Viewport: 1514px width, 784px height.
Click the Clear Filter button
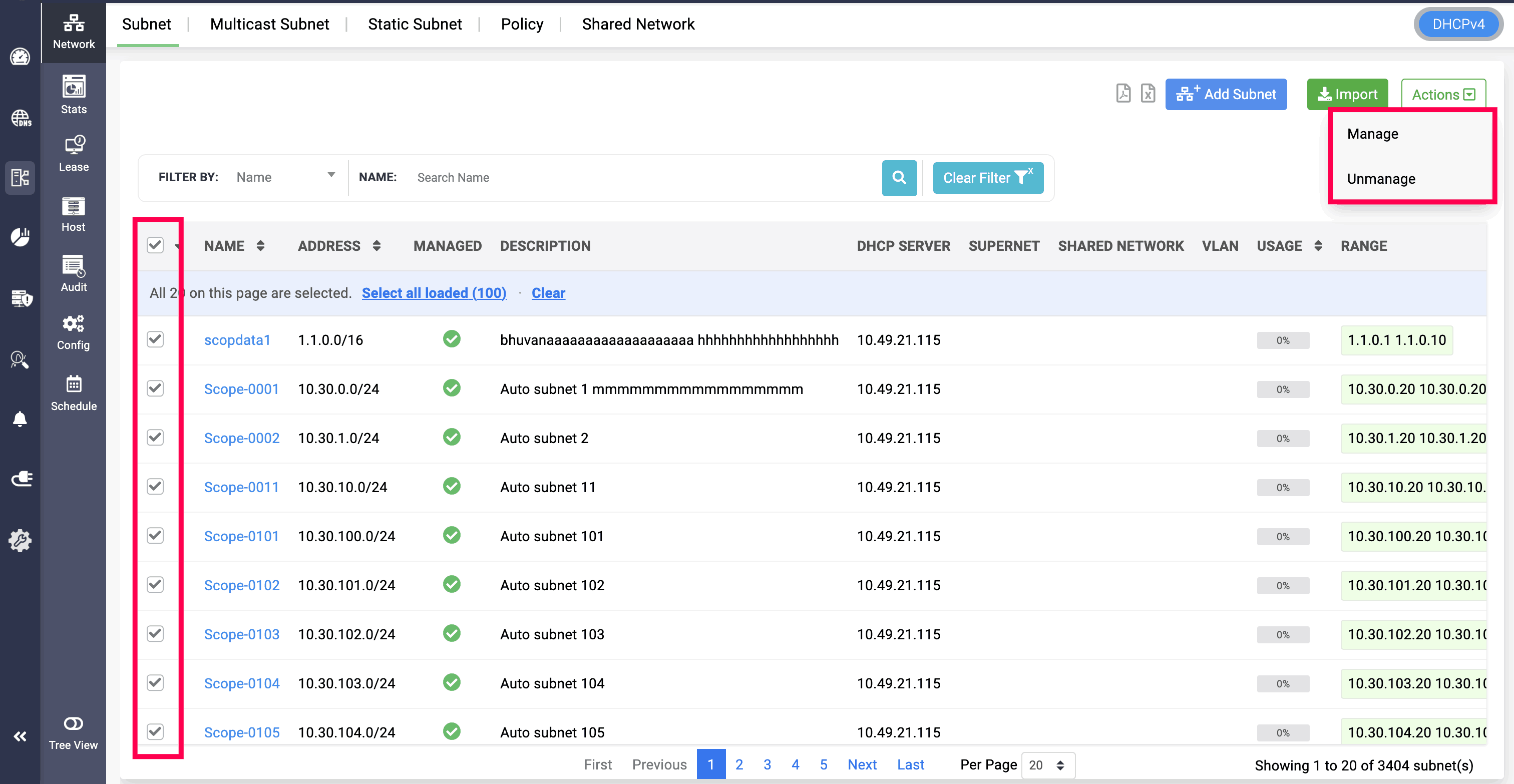point(988,178)
